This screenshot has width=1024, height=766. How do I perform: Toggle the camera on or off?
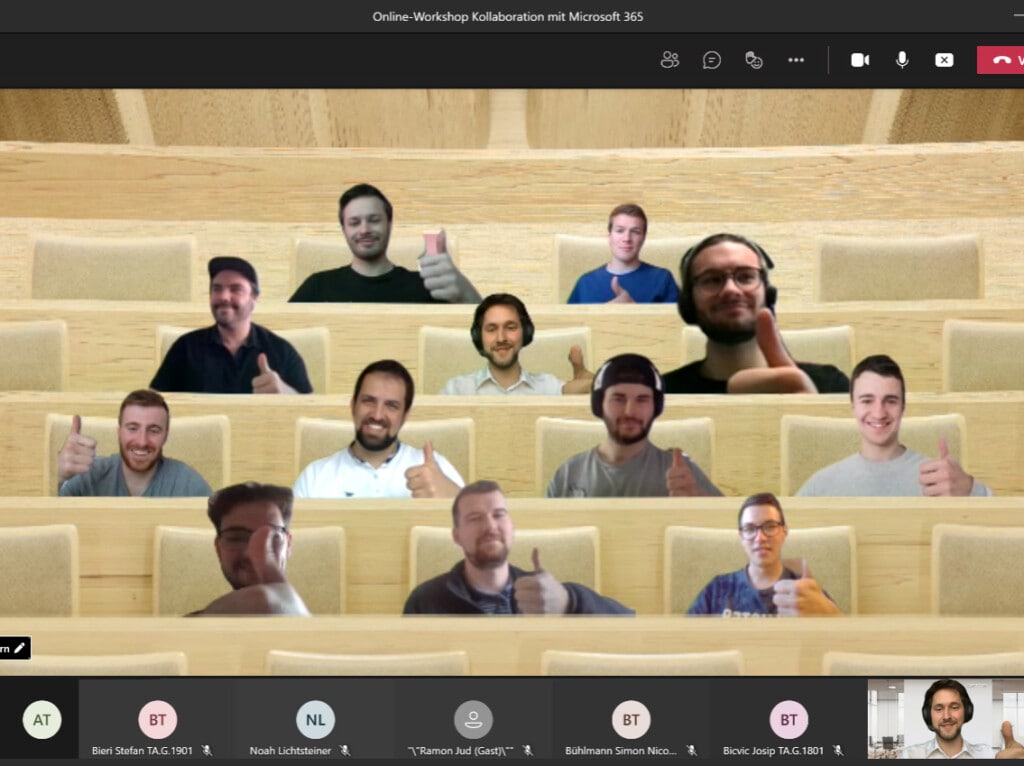point(859,60)
